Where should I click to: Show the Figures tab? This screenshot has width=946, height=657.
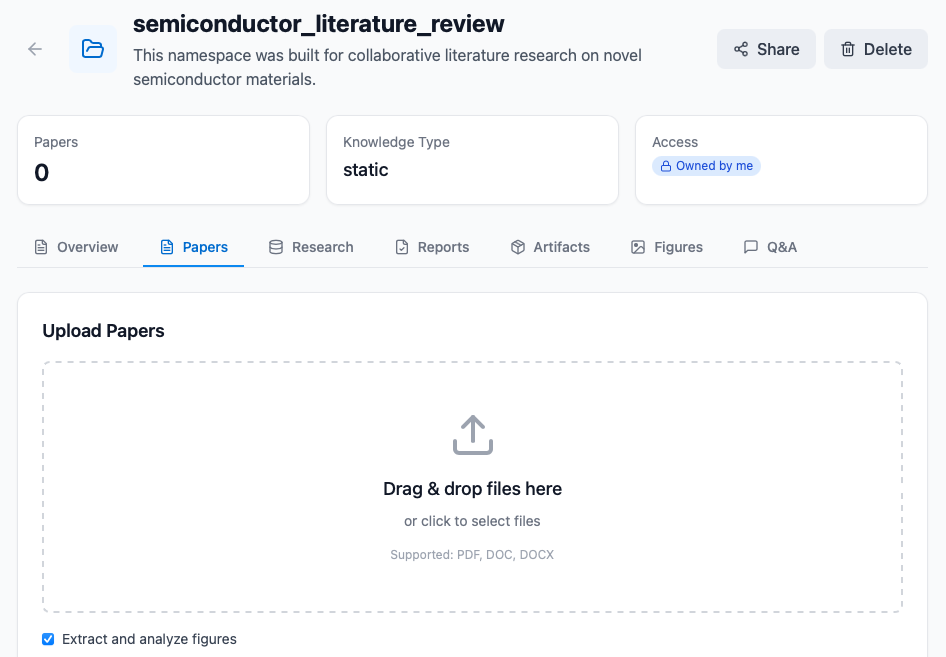pos(667,247)
